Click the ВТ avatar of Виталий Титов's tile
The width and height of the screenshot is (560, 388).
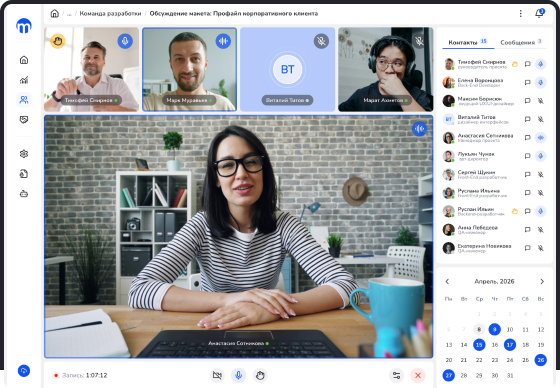(288, 69)
